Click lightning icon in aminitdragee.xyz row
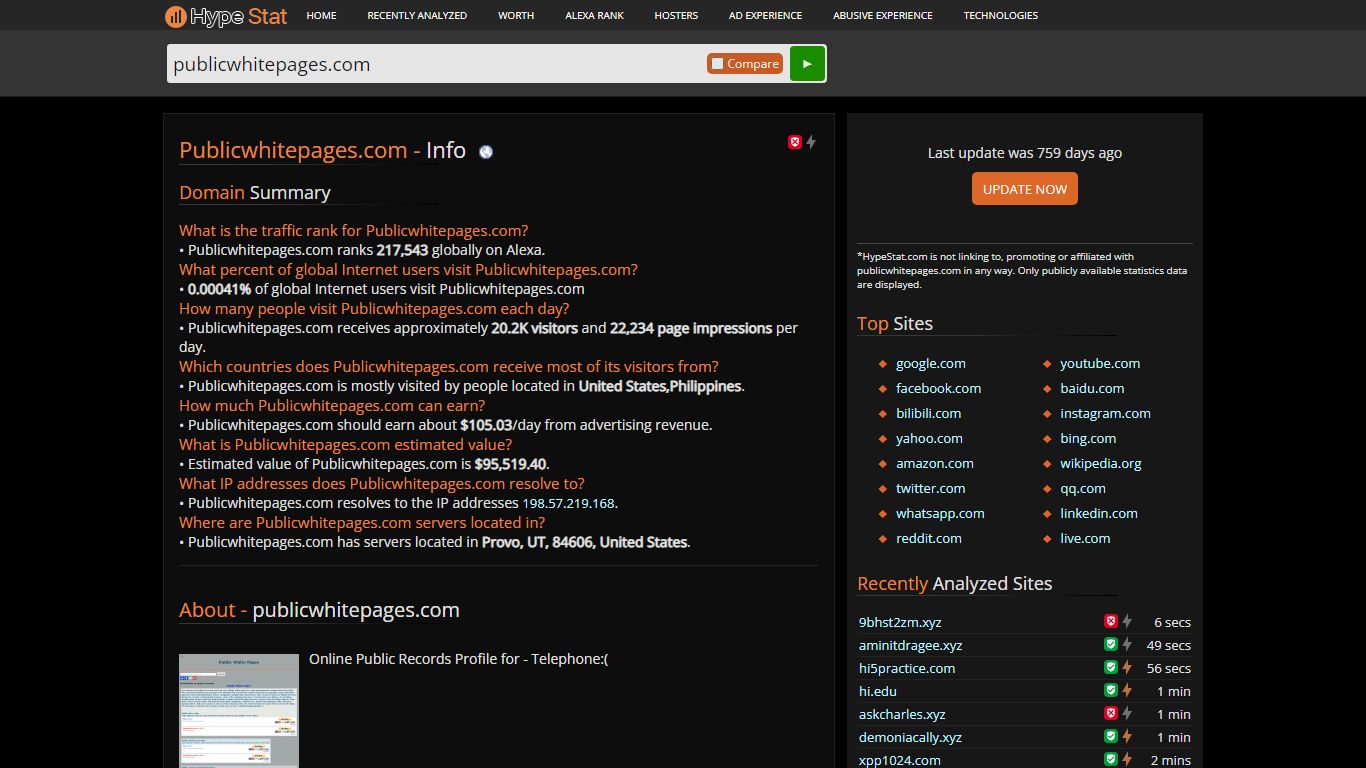 point(1127,644)
